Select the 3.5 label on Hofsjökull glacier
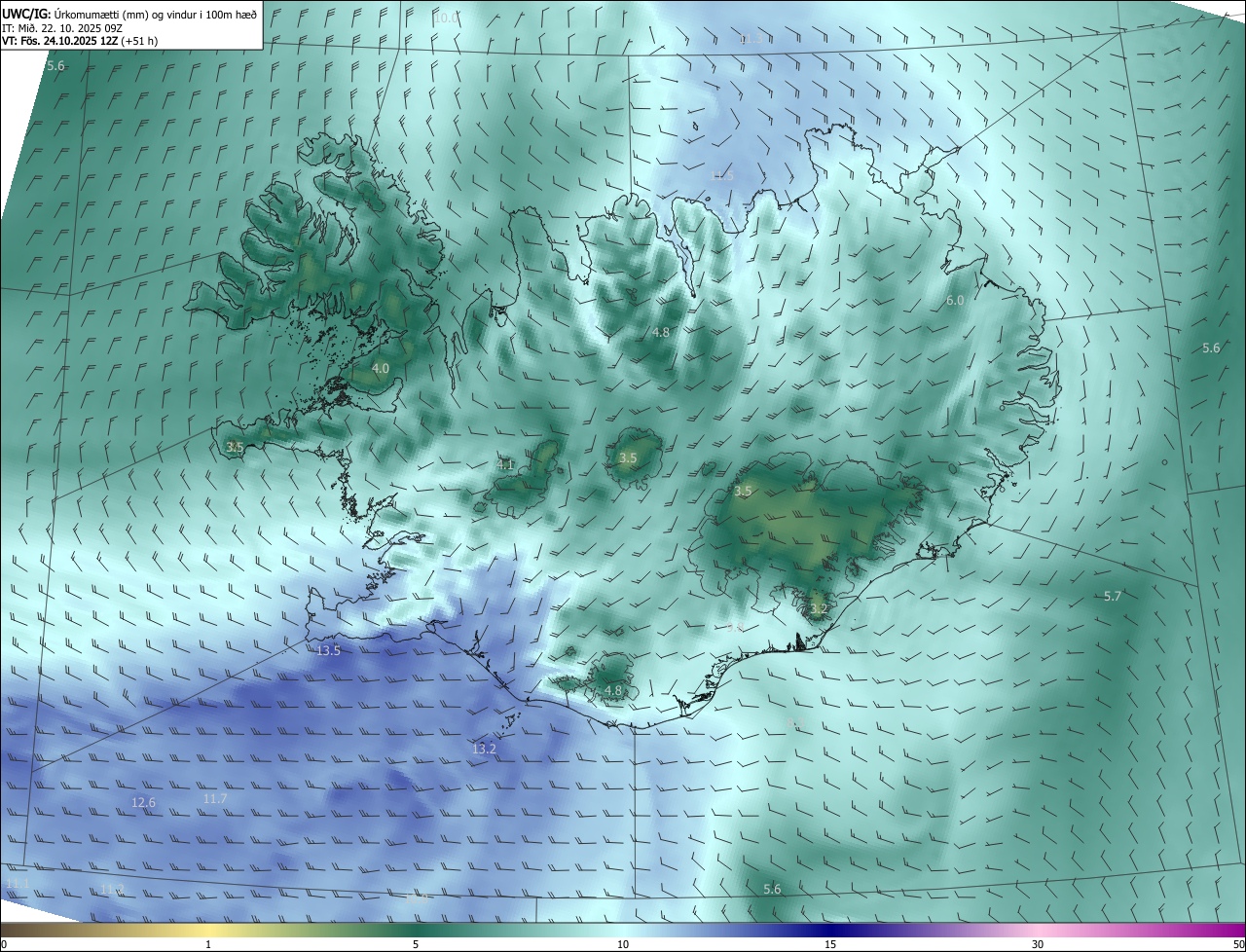Image resolution: width=1246 pixels, height=952 pixels. (x=628, y=458)
